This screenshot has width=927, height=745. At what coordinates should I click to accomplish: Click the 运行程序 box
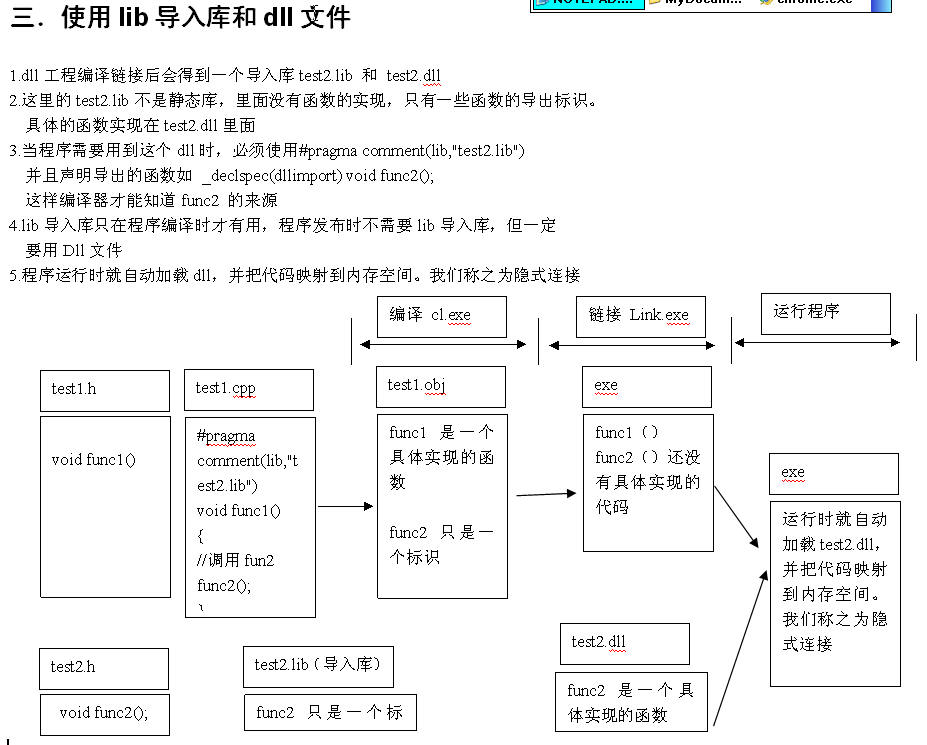[826, 314]
